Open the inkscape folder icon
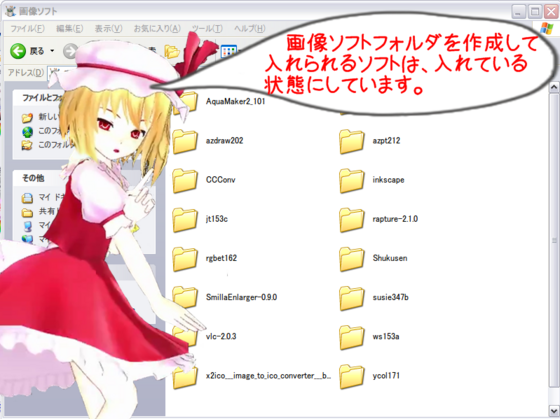The height and width of the screenshot is (419, 560). [x=352, y=181]
